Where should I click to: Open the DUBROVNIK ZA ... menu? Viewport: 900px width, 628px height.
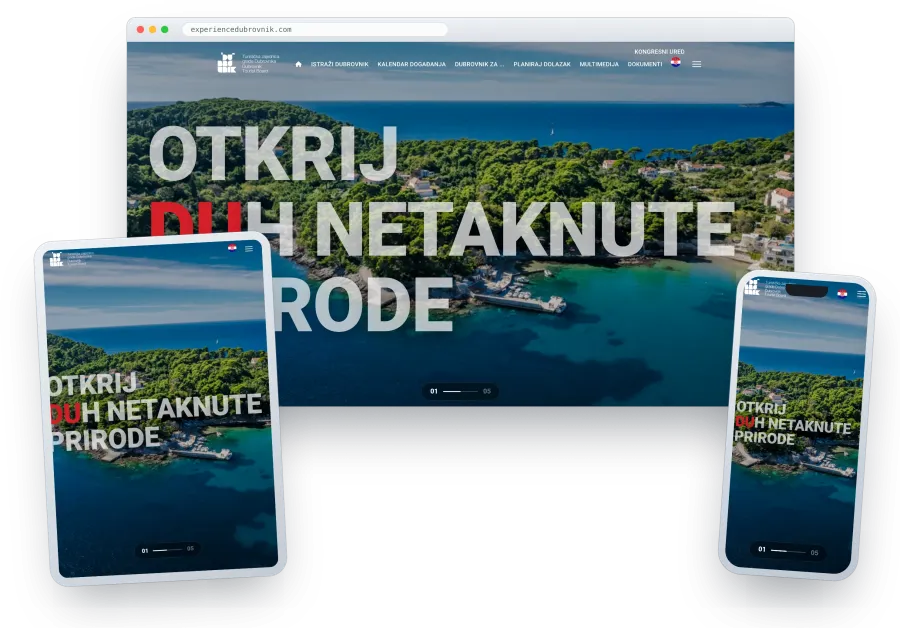click(479, 64)
